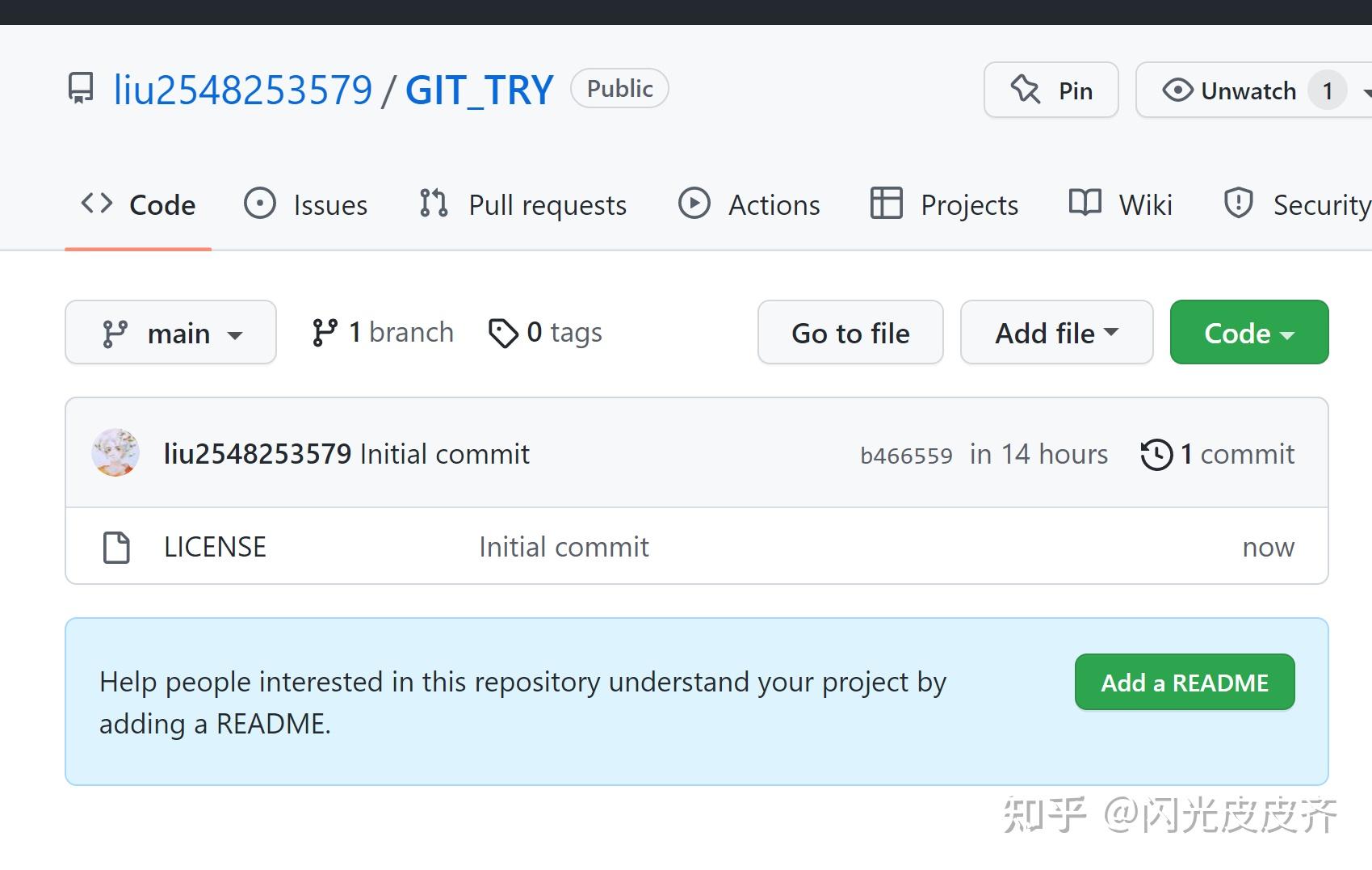This screenshot has width=1372, height=870.
Task: Open Projects using its panel icon
Action: [x=886, y=204]
